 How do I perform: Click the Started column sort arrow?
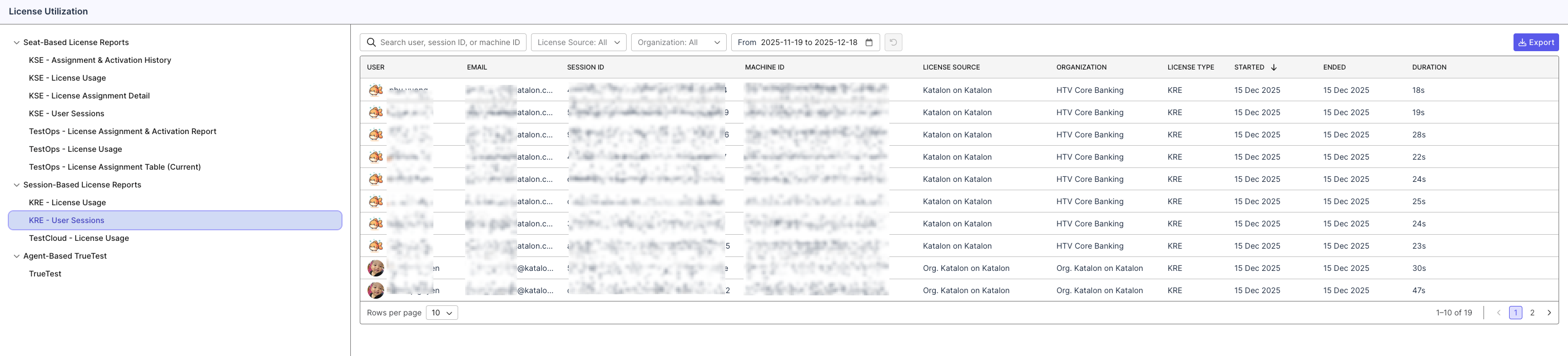click(1273, 67)
